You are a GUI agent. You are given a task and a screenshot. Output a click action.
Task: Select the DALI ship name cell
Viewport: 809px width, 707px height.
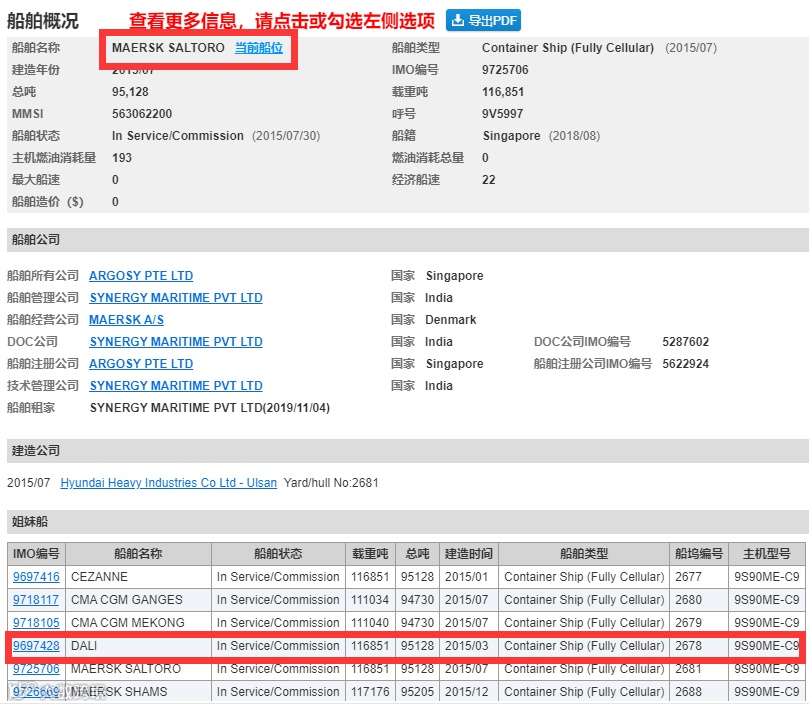138,646
